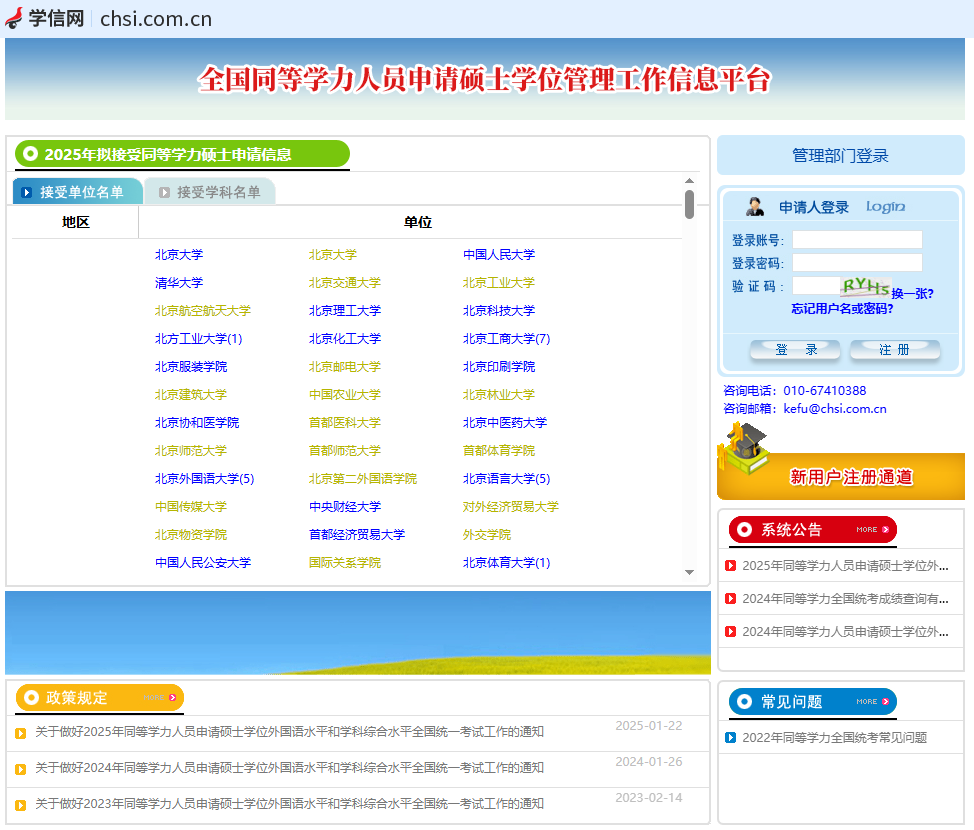The height and width of the screenshot is (830, 974).
Task: Open 中国传媒大学 link
Action: 191,506
